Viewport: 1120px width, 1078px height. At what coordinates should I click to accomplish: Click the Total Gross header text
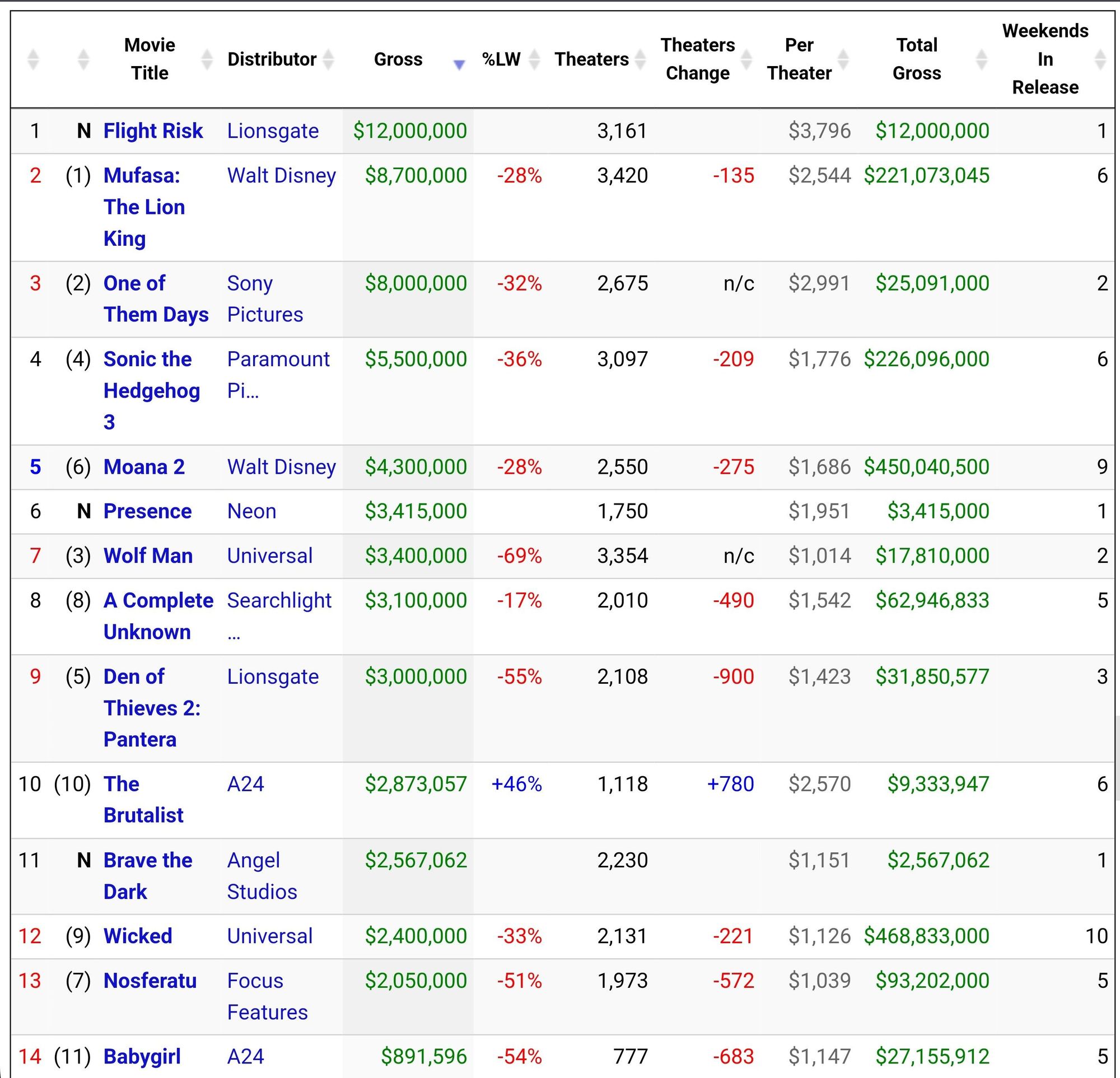916,59
